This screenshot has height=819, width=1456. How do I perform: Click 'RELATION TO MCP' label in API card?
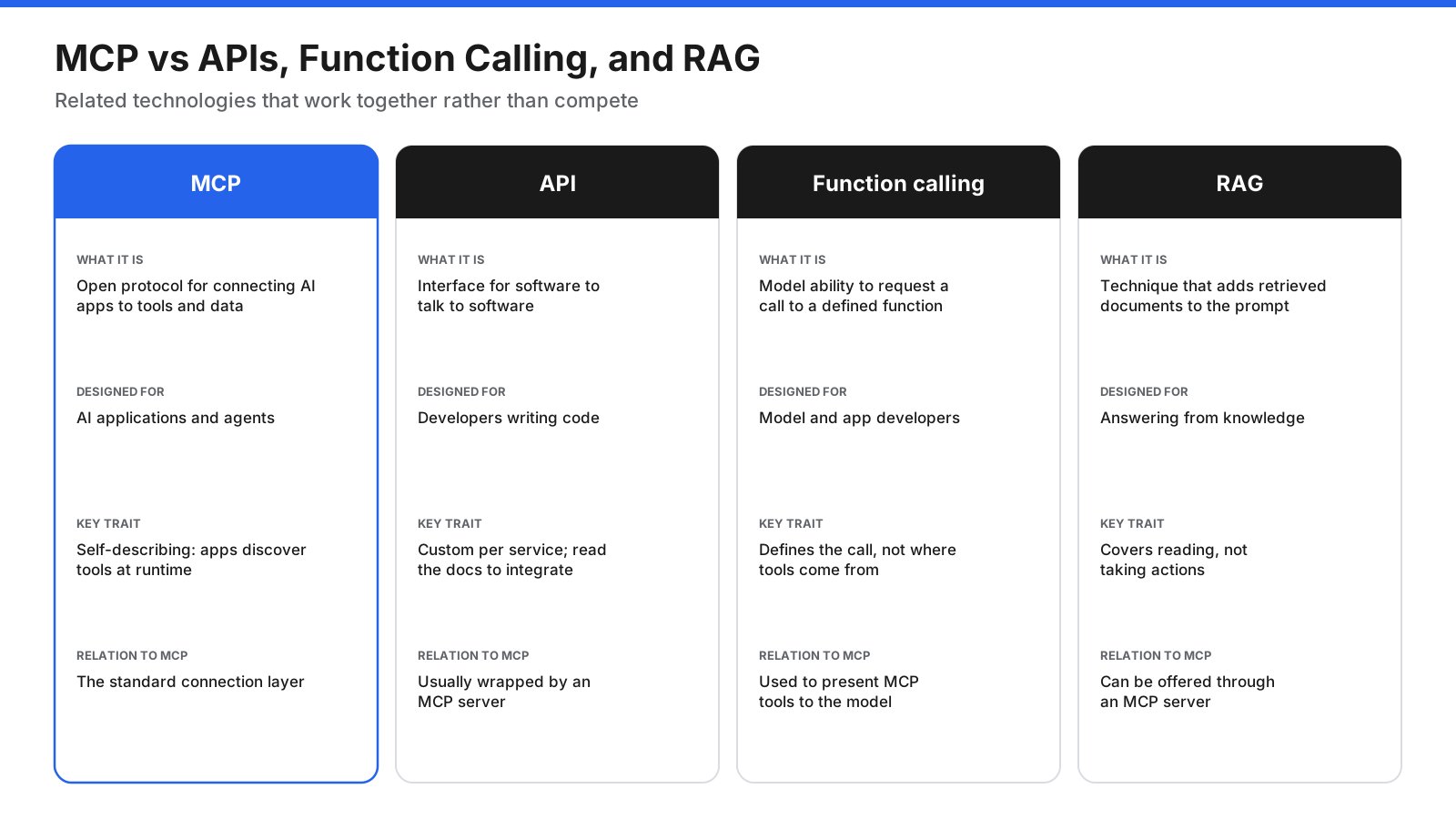(x=473, y=655)
